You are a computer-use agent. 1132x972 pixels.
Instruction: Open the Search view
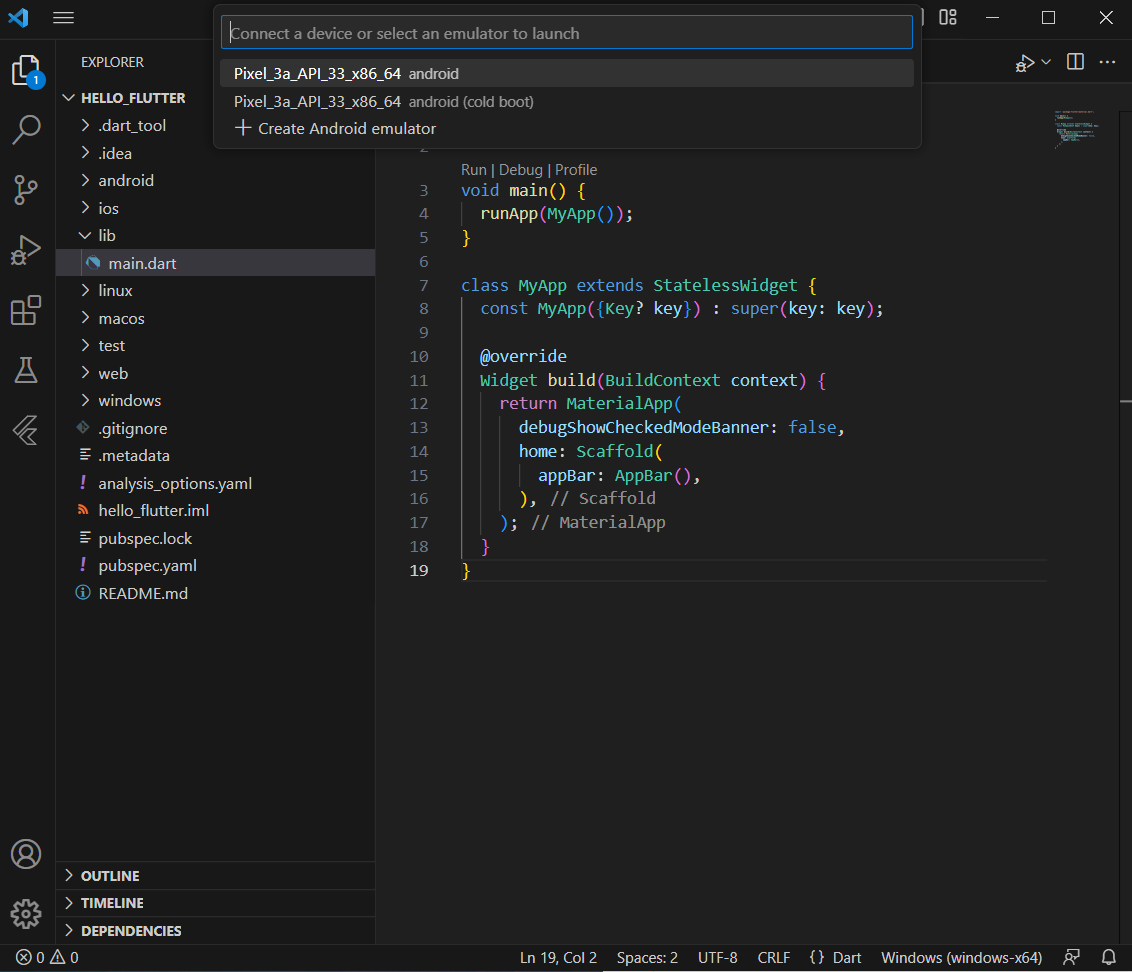pos(27,129)
